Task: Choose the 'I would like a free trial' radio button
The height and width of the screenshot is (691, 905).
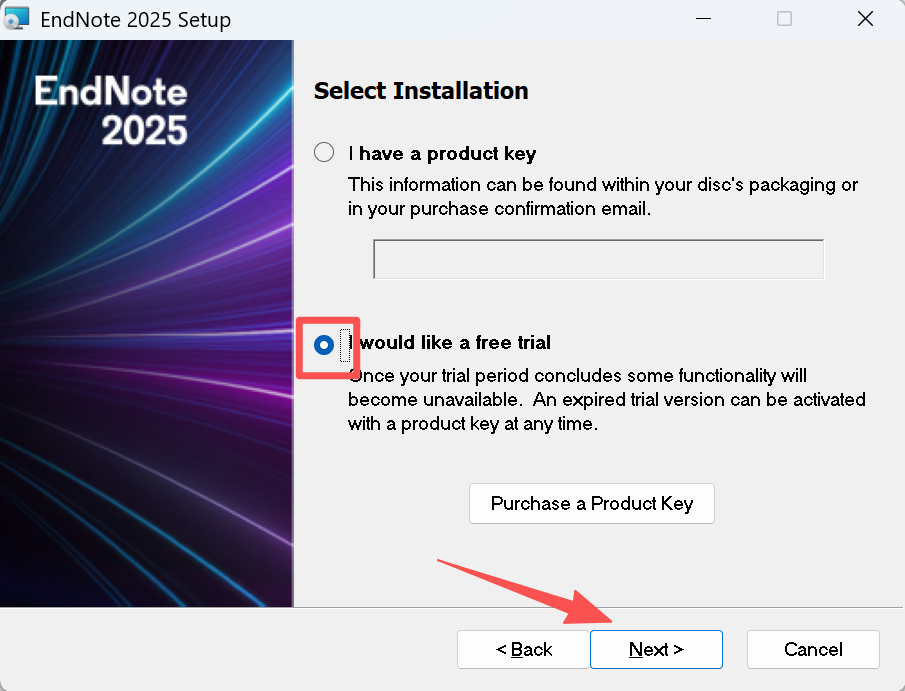Action: coord(324,344)
